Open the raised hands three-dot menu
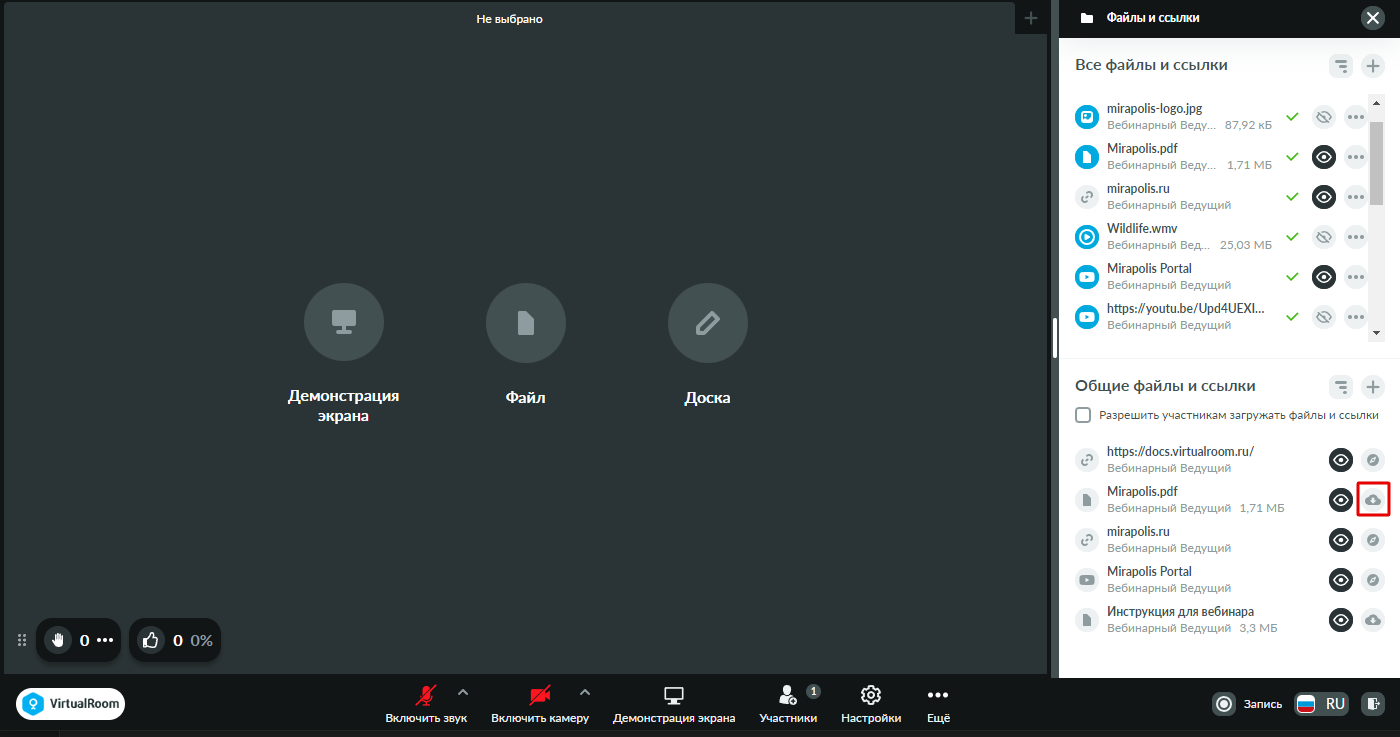The height and width of the screenshot is (737, 1400). click(x=105, y=640)
